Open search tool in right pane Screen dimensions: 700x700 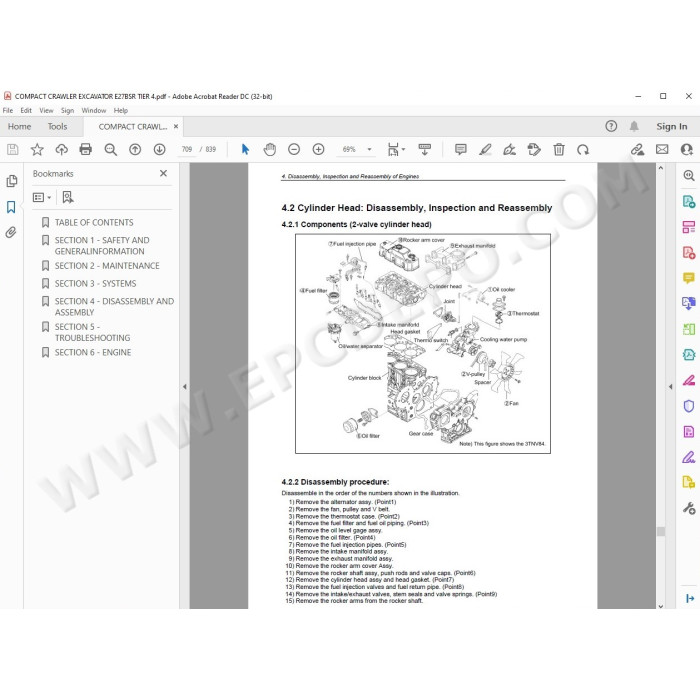(689, 175)
